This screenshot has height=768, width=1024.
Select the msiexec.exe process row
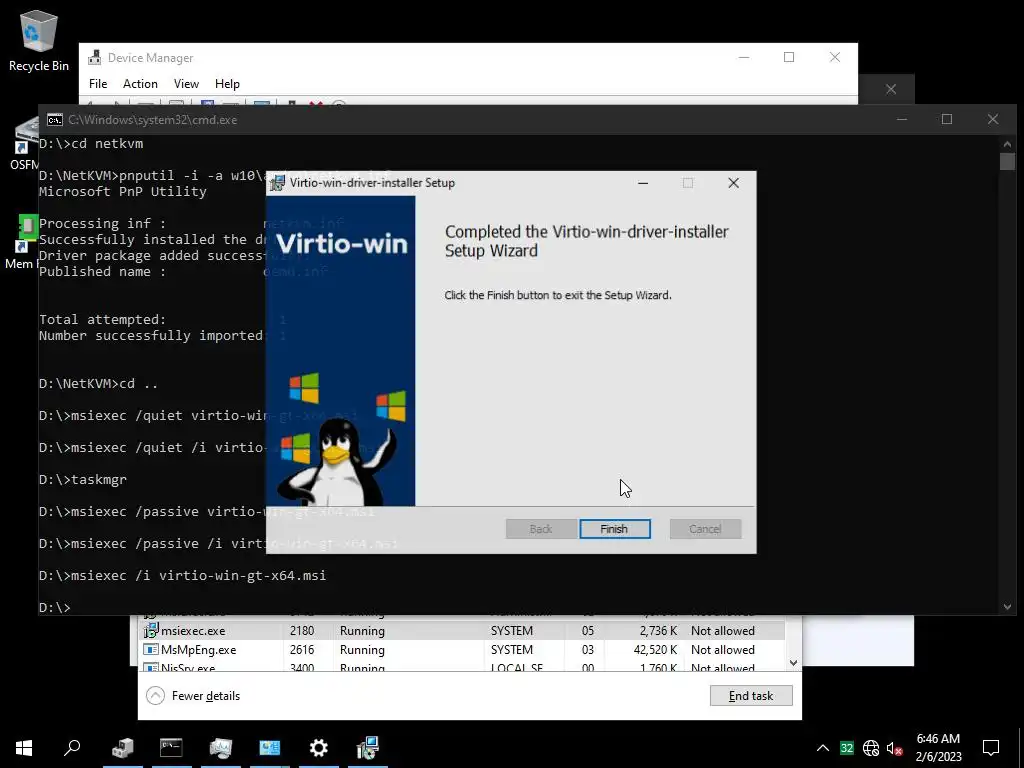(x=462, y=631)
